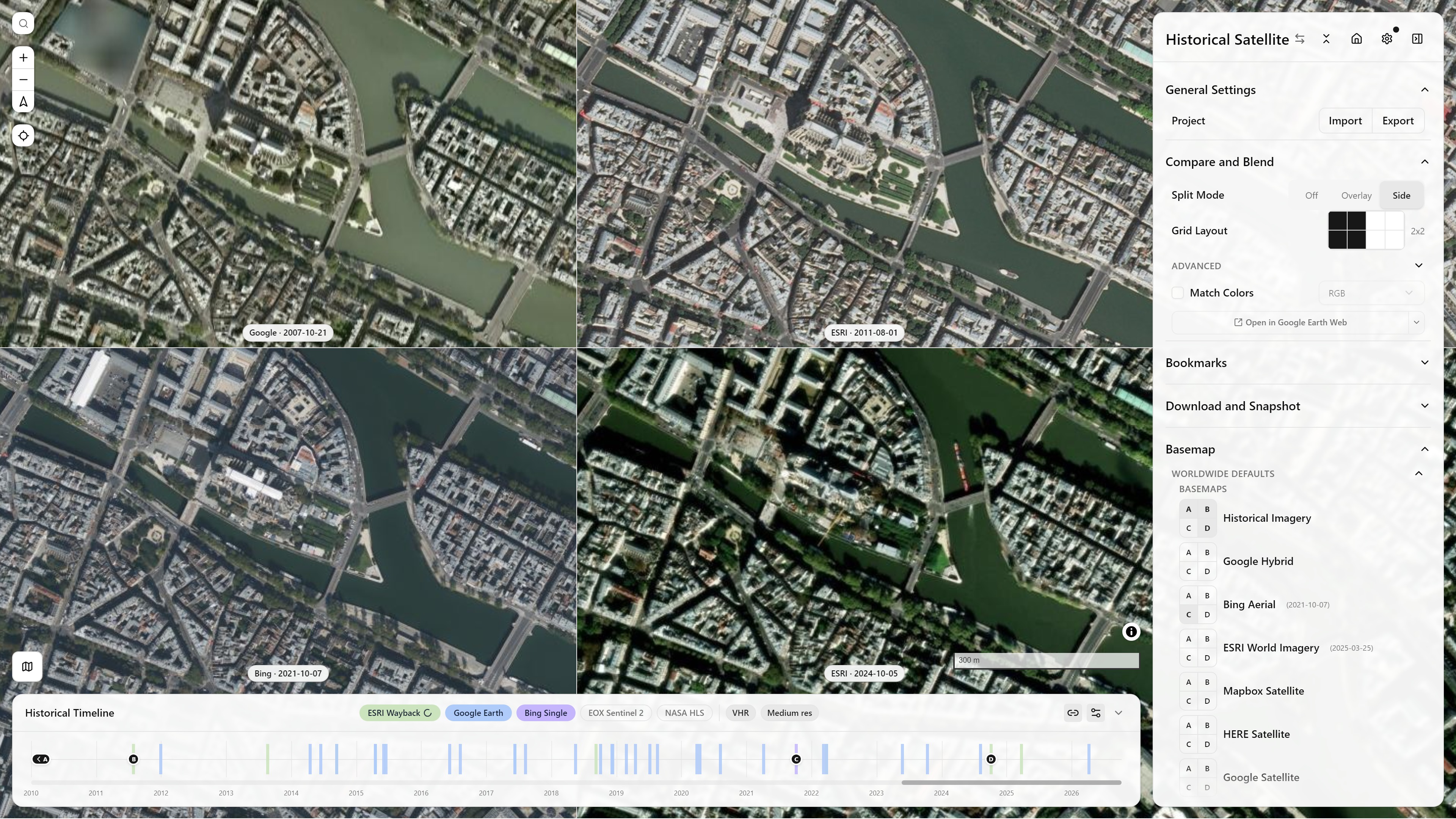Image resolution: width=1456 pixels, height=819 pixels.
Task: Open the map layers icon bottom-left
Action: click(27, 667)
